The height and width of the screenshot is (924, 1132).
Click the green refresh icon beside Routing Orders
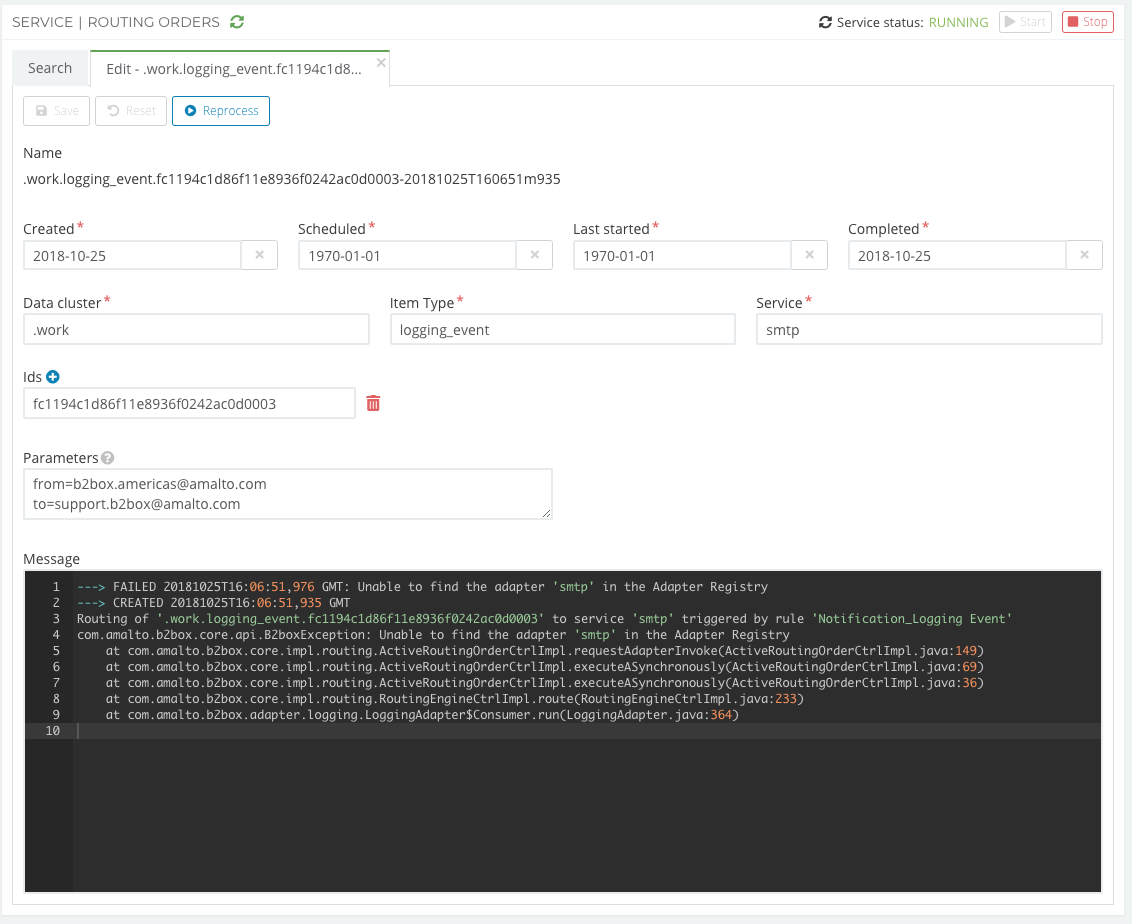point(237,21)
